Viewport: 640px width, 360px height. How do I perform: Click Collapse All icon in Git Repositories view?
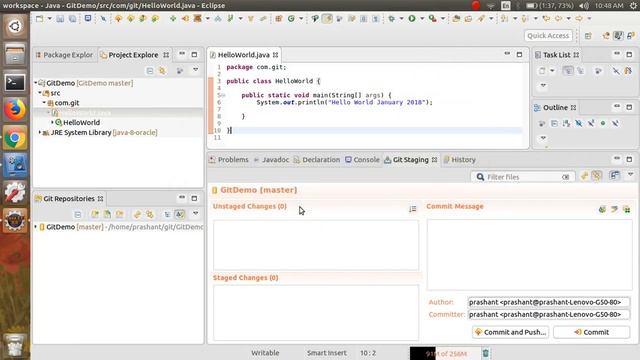click(x=78, y=214)
